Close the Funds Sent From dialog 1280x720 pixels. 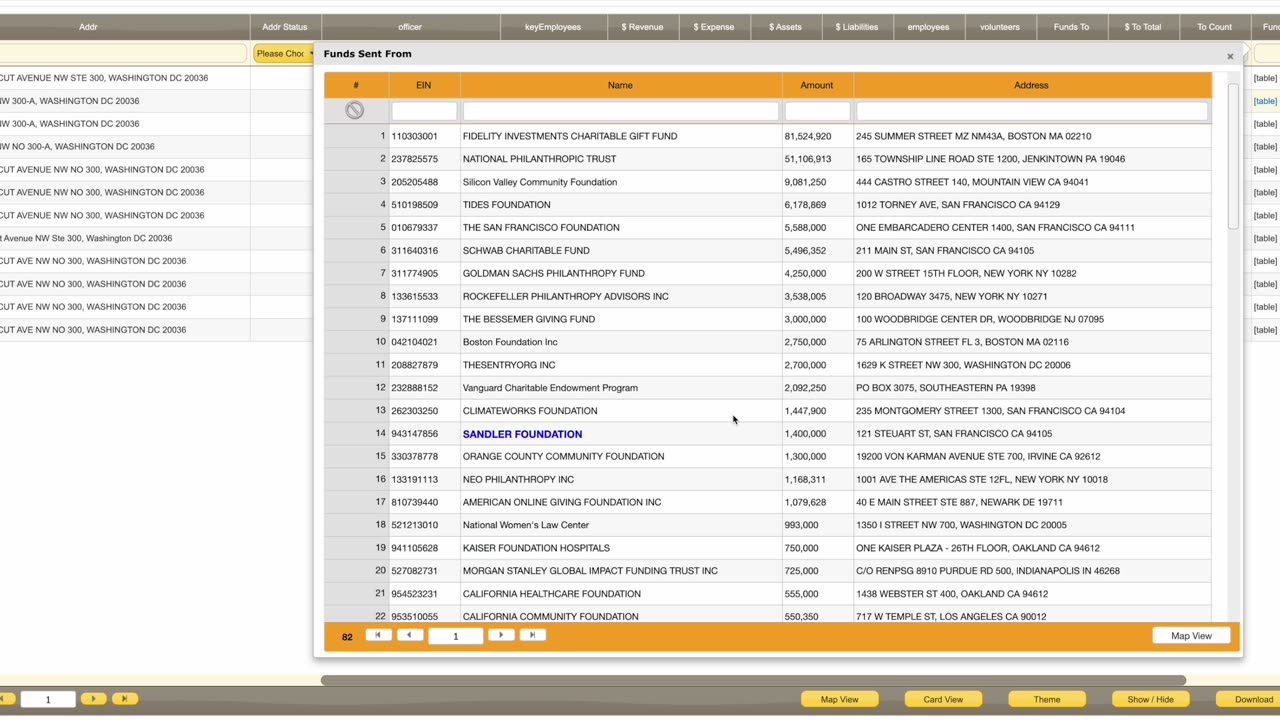click(x=1230, y=56)
